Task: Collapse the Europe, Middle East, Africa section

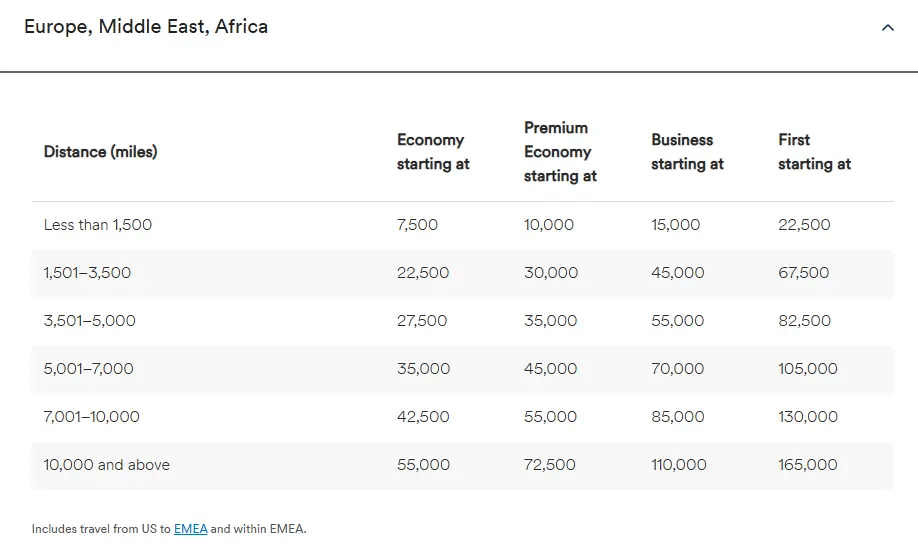Action: tap(887, 28)
